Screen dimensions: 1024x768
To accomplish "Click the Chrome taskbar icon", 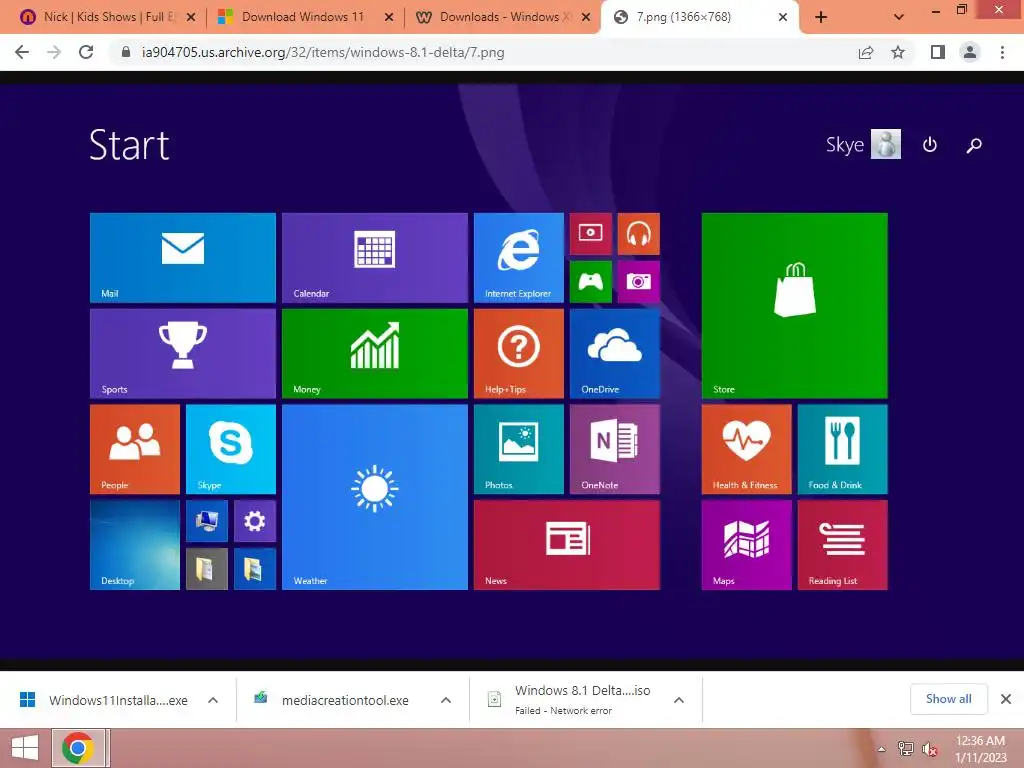I will (x=78, y=748).
